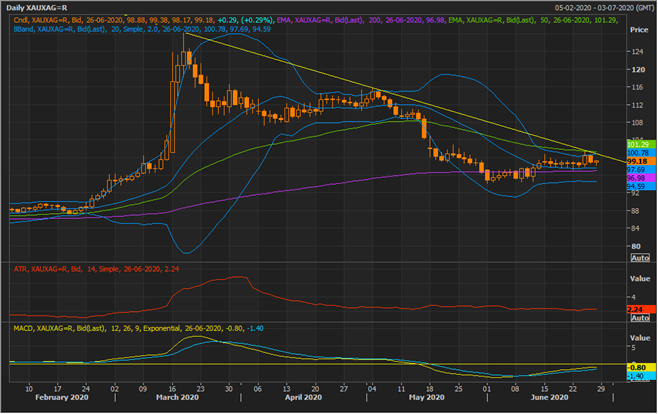
Task: Click the '11' date tick in May
Action: 401,389
